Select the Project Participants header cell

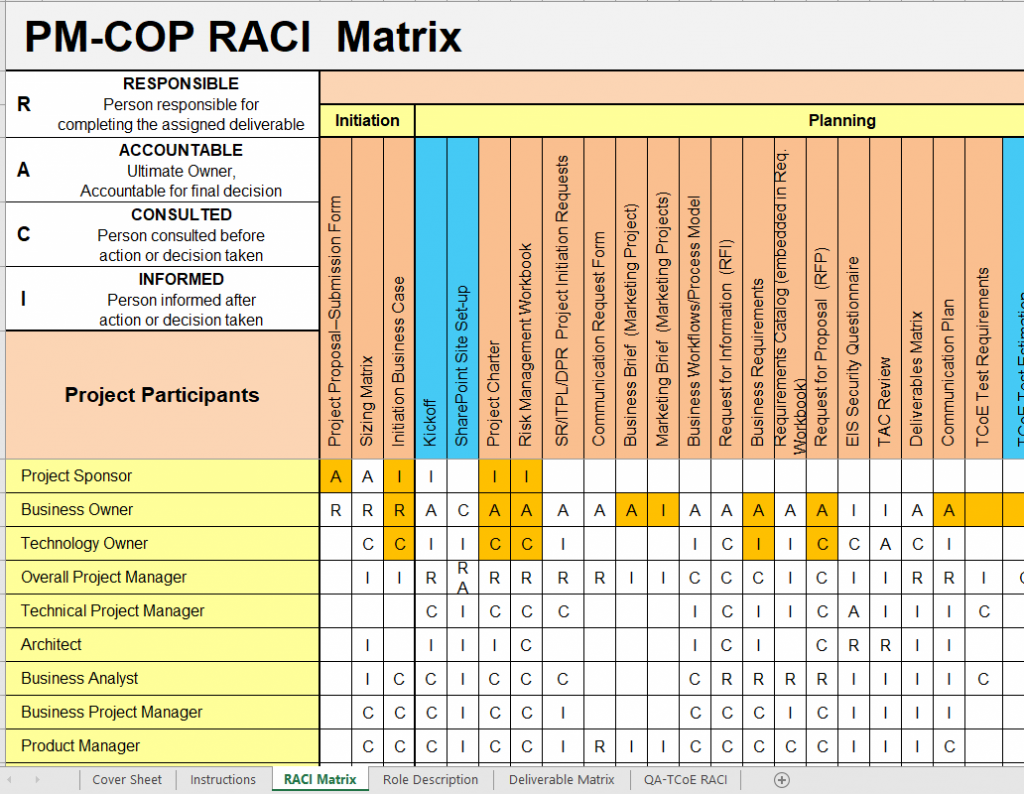point(160,394)
